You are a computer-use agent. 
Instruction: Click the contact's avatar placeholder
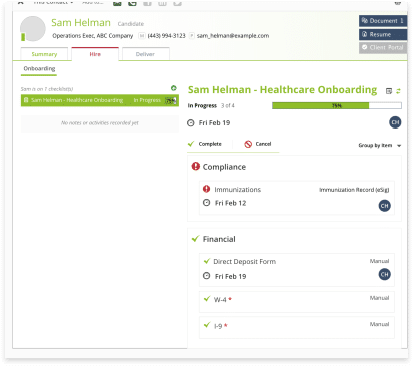click(33, 29)
